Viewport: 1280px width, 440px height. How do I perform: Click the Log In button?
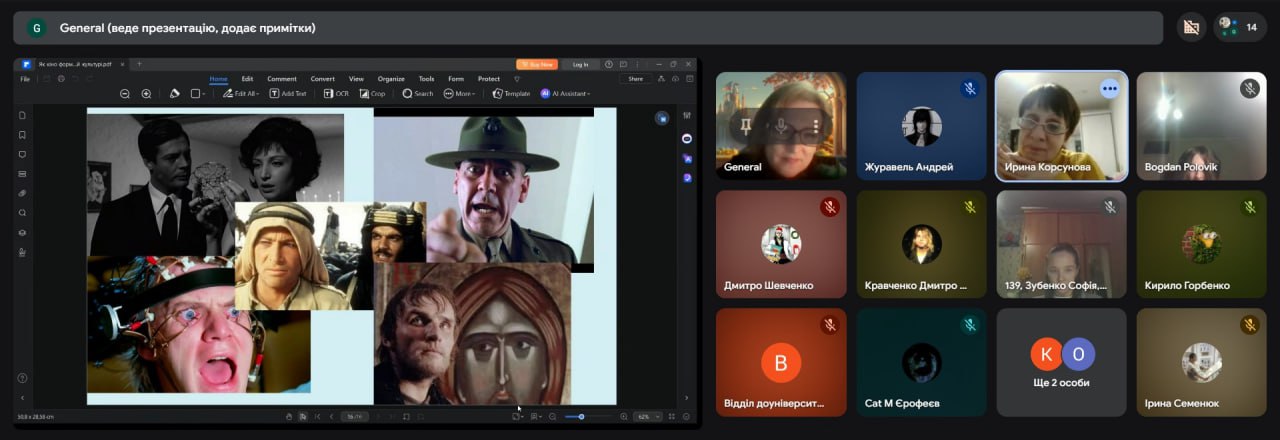pyautogui.click(x=580, y=64)
